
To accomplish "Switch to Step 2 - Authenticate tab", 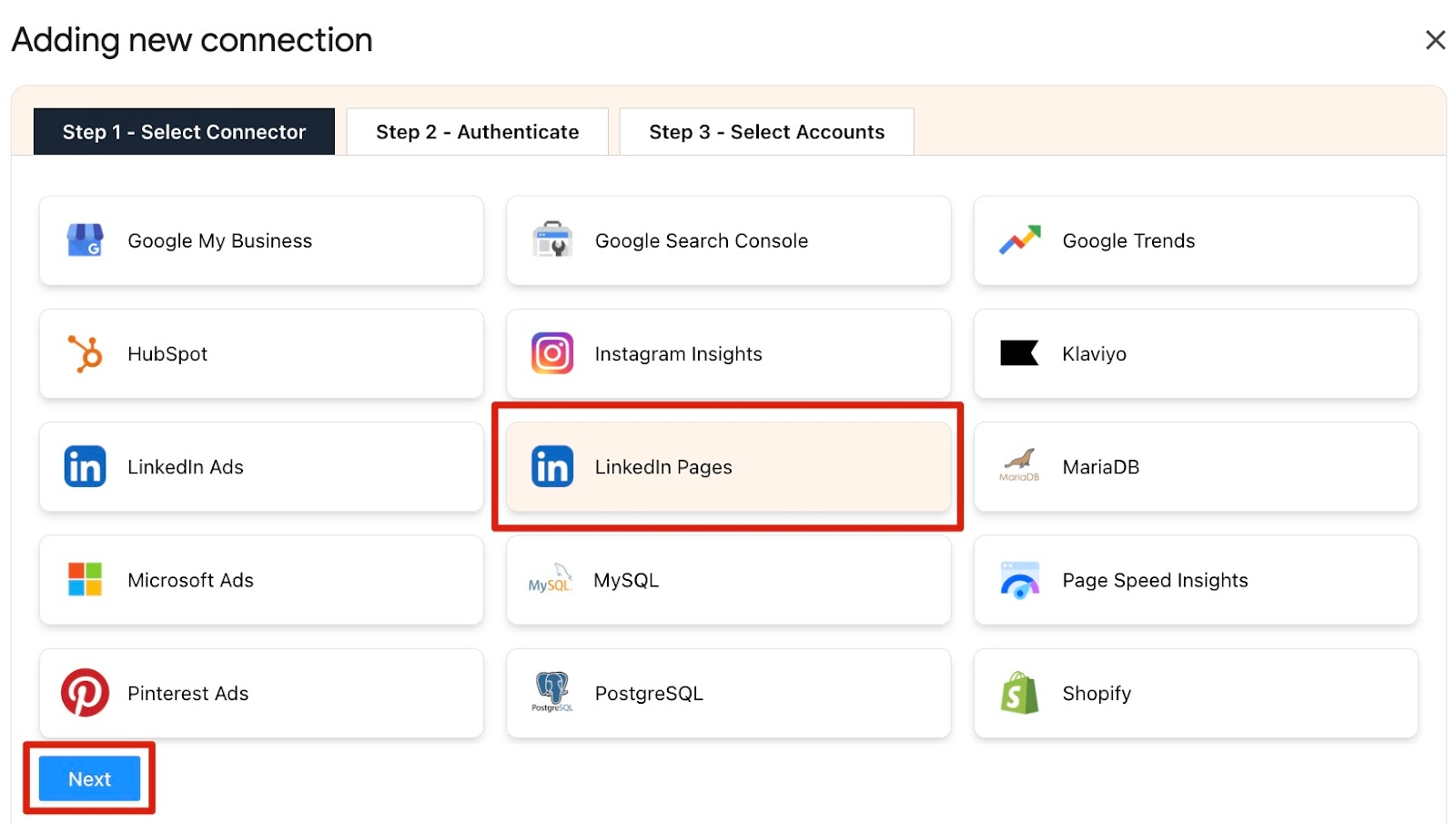I will pos(477,132).
